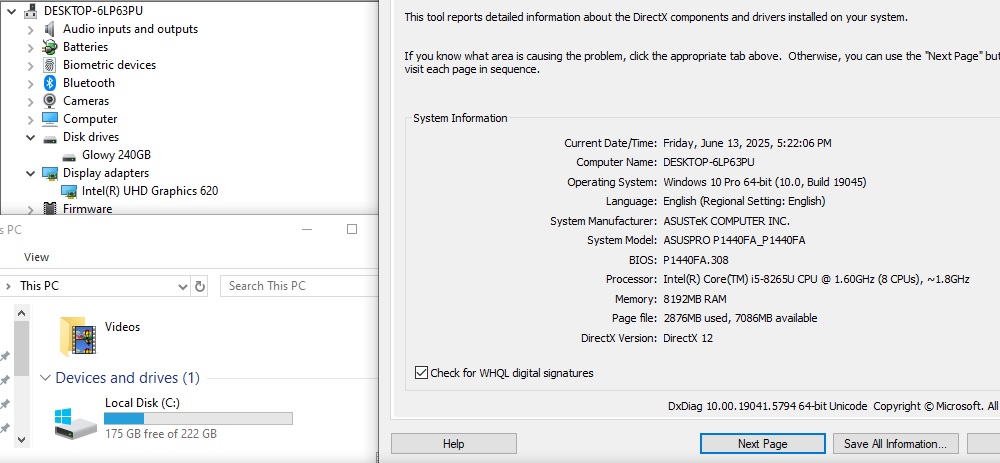The image size is (1000, 463).
Task: Open the address bar history dropdown
Action: [x=182, y=287]
